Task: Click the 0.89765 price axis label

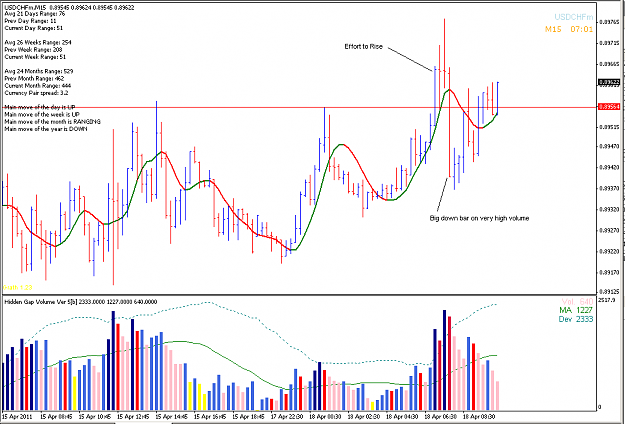Action: pyautogui.click(x=610, y=21)
